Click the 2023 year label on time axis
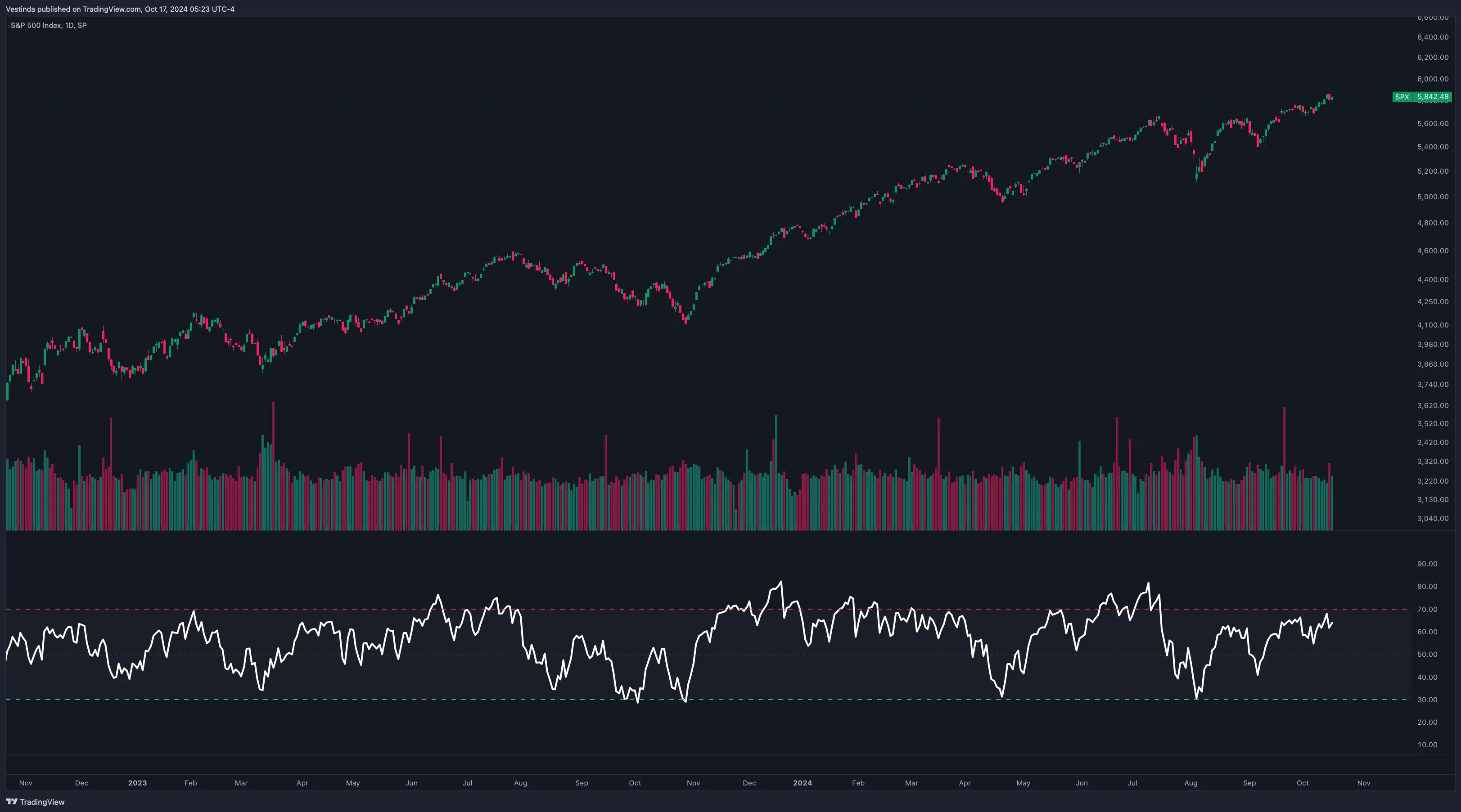Viewport: 1461px width, 812px height. pyautogui.click(x=137, y=783)
